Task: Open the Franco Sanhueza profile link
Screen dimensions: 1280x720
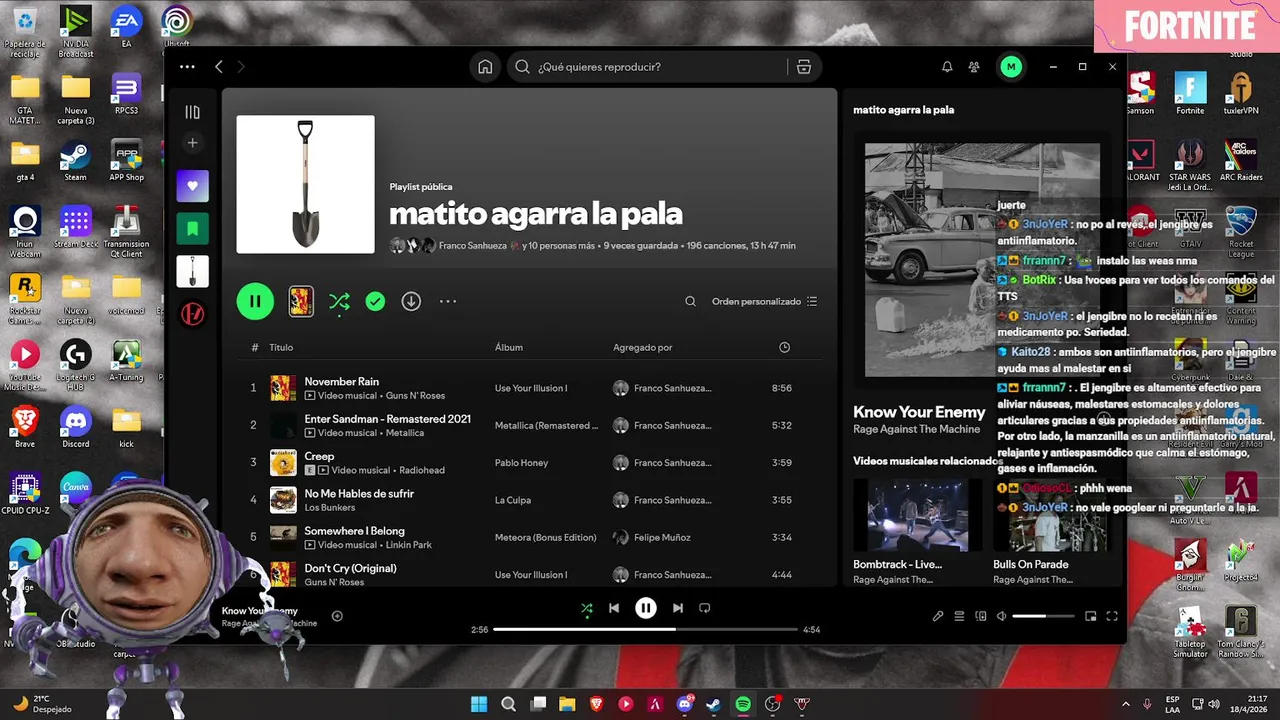Action: 473,245
